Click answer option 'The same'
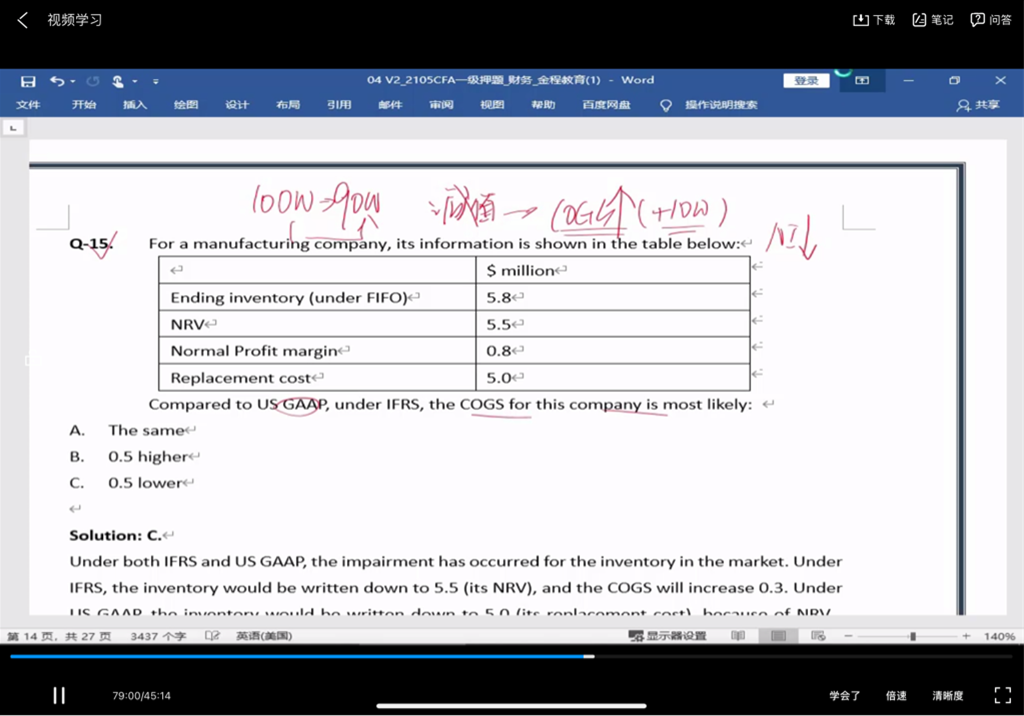Screen dimensions: 1024x716 pos(146,430)
